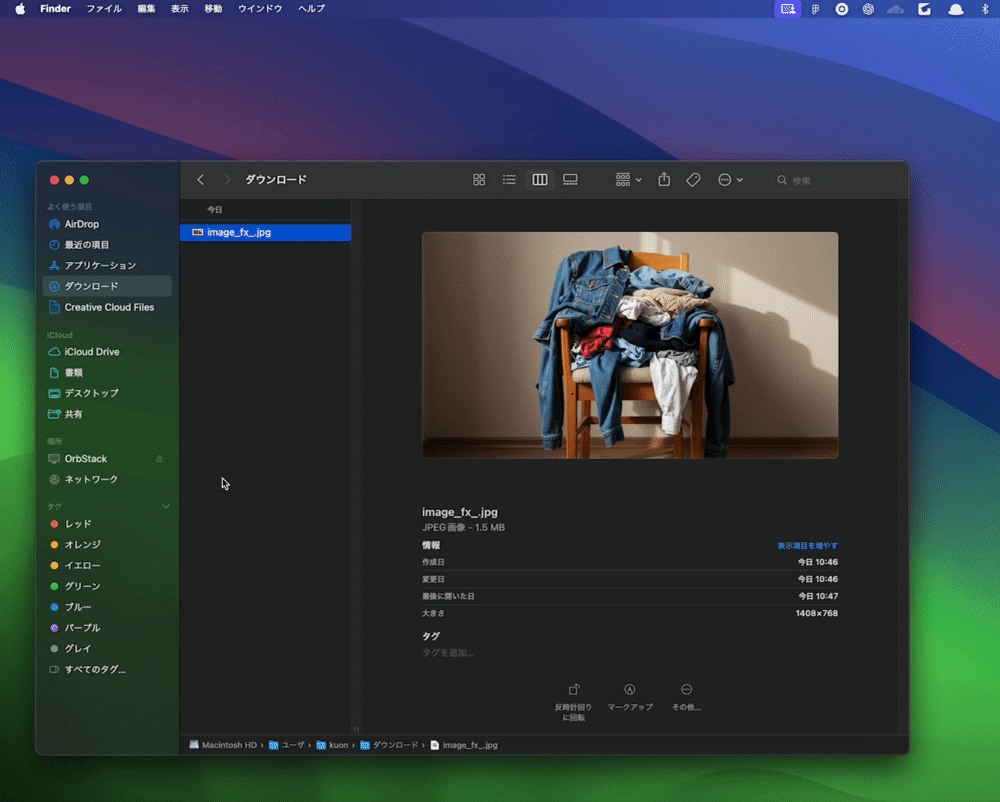The width and height of the screenshot is (1000, 802).
Task: Click image_fx_.jpg in the path bar
Action: [x=464, y=745]
